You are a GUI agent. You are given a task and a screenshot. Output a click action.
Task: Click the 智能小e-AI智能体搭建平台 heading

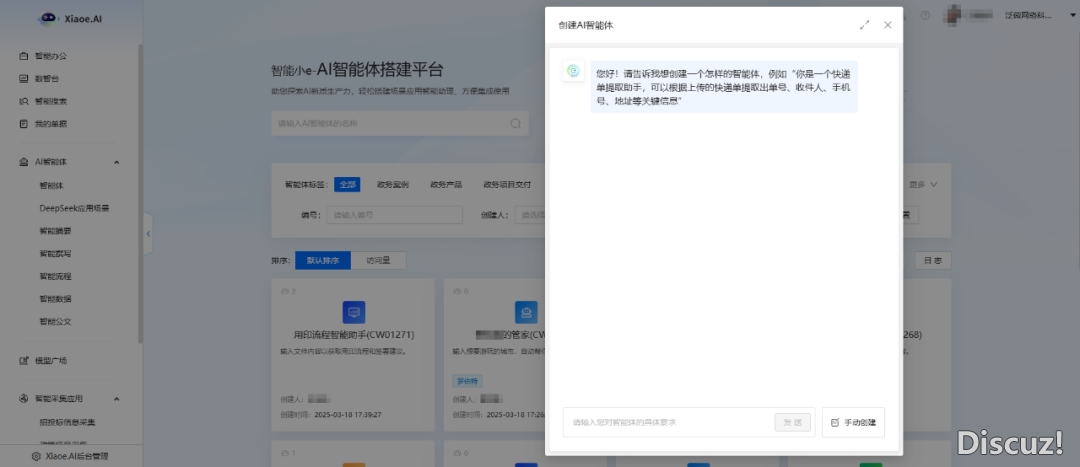click(357, 70)
